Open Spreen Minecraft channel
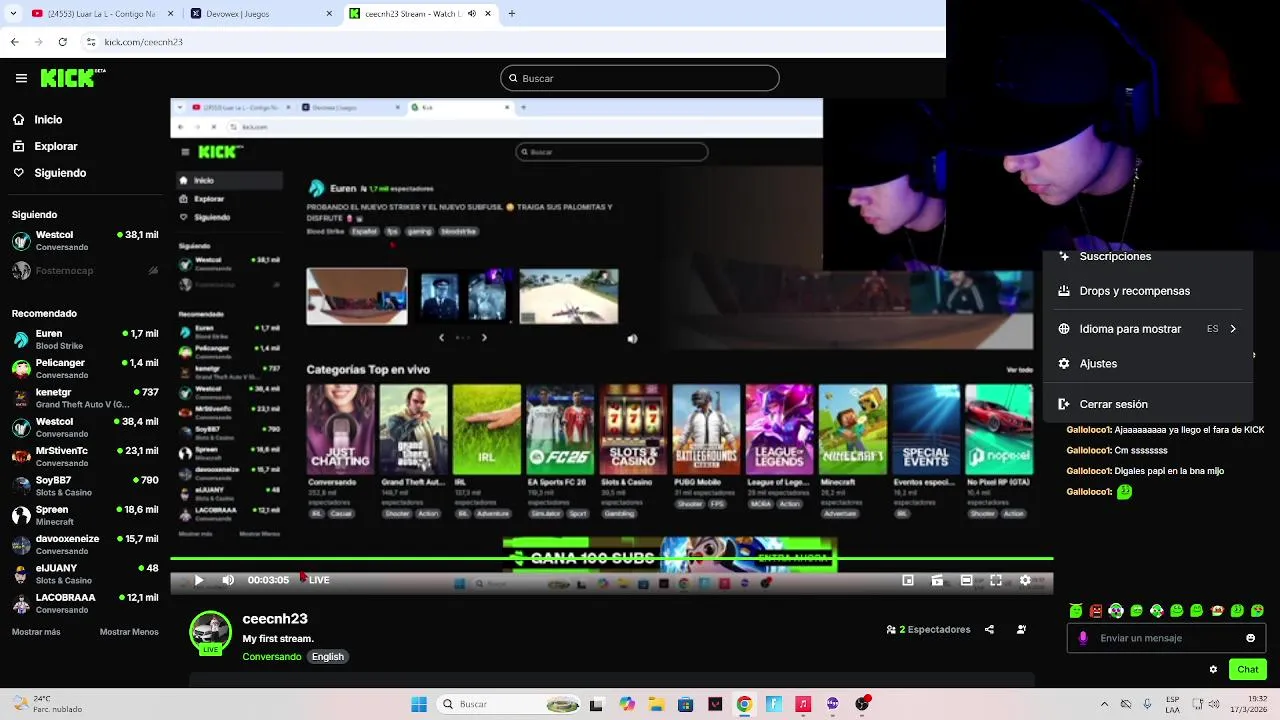The image size is (1280, 720). [85, 515]
